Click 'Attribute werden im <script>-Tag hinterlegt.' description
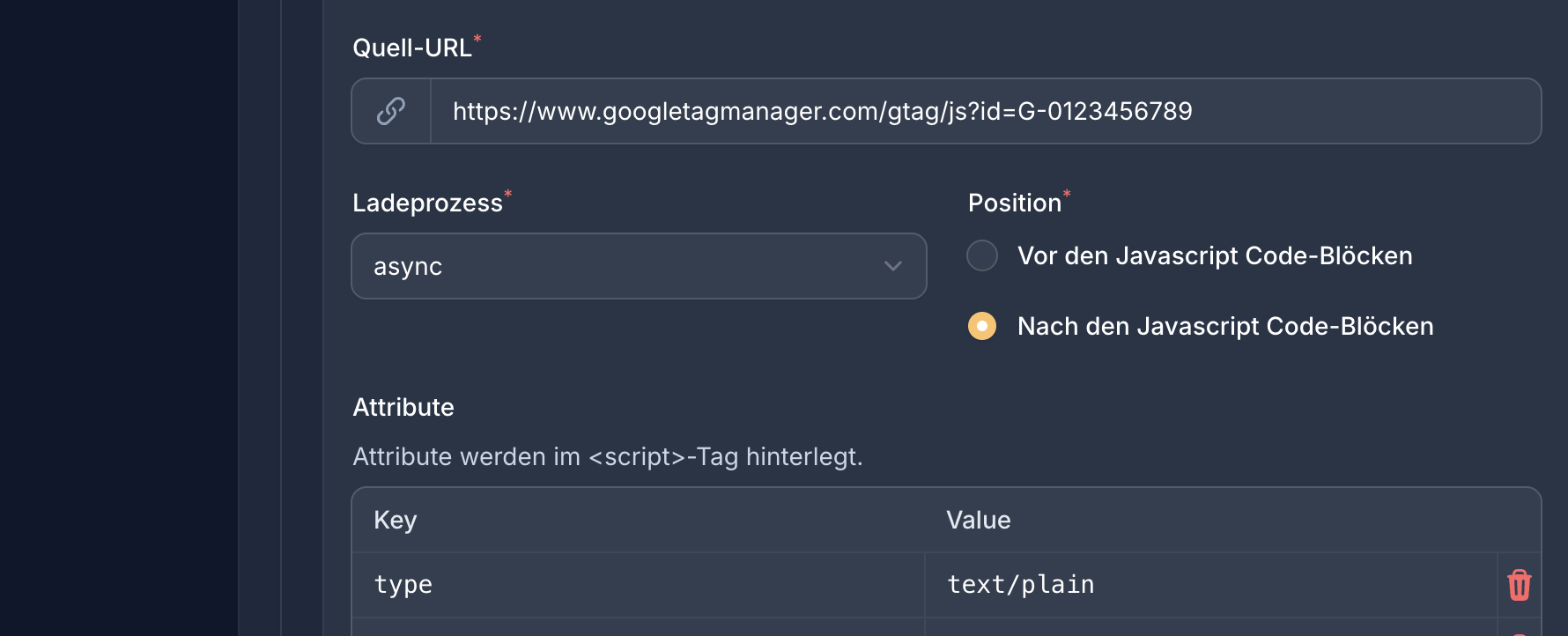Image resolution: width=1568 pixels, height=636 pixels. (608, 456)
